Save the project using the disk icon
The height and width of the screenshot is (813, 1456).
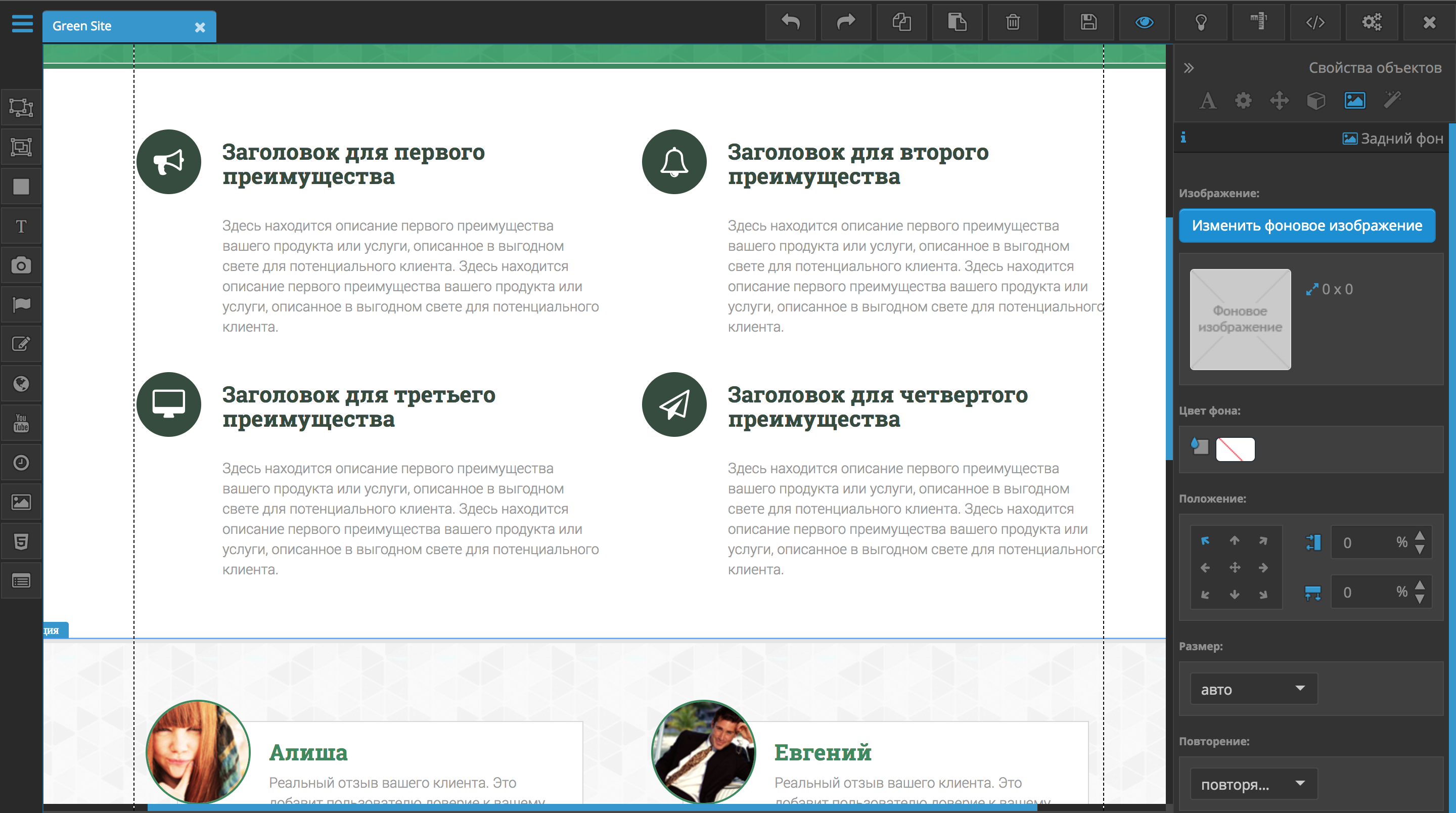[1088, 23]
